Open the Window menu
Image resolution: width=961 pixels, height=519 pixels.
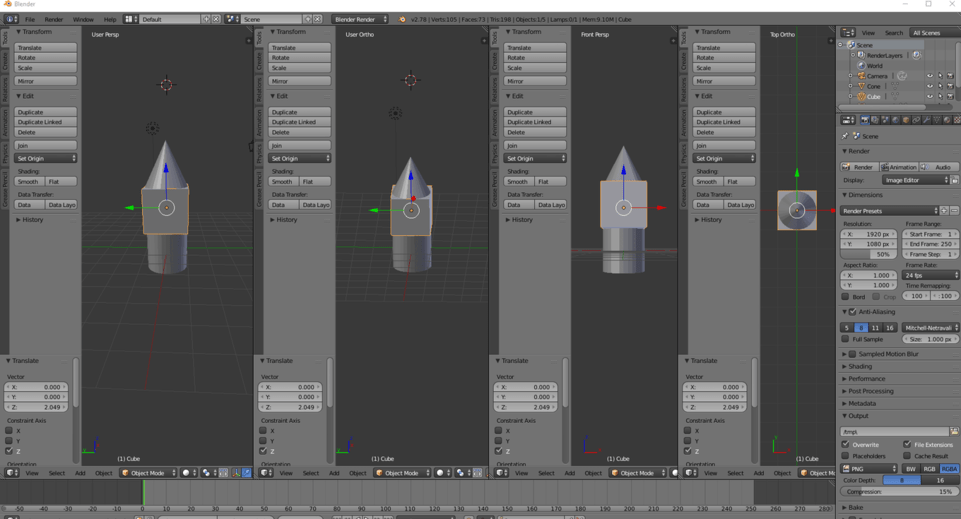[83, 19]
